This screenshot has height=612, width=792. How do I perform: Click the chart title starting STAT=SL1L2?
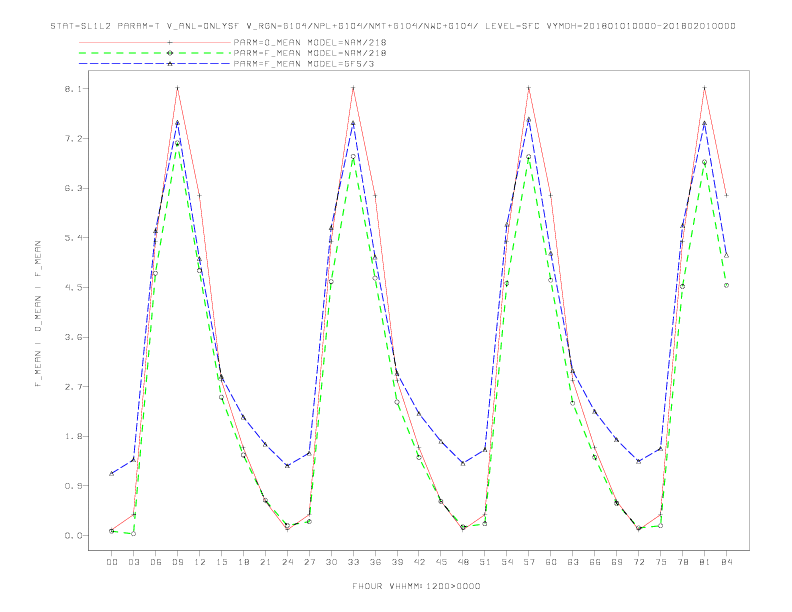point(392,26)
